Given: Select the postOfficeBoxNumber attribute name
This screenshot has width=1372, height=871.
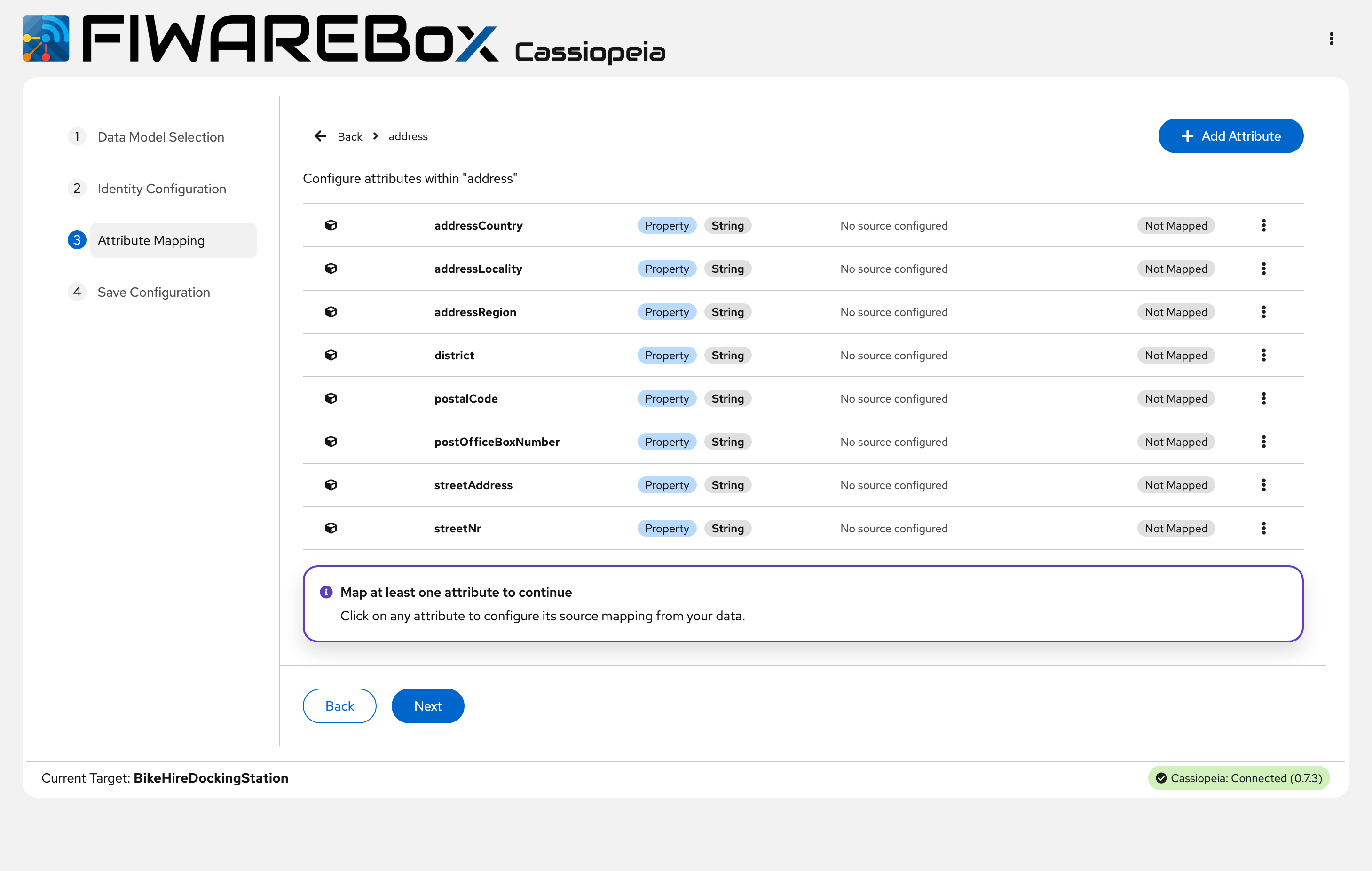Looking at the screenshot, I should (497, 442).
